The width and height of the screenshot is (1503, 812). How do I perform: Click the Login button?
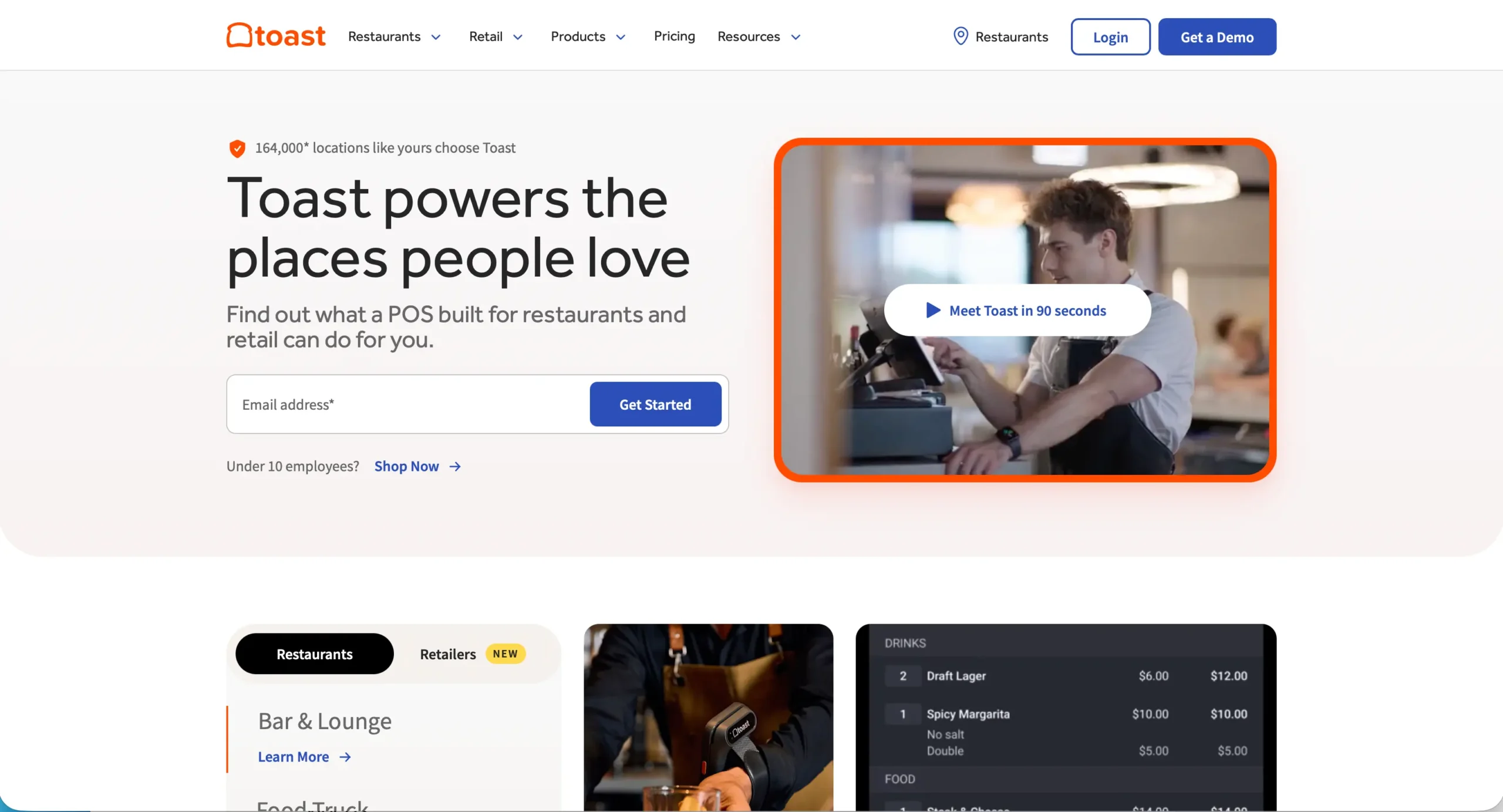pyautogui.click(x=1110, y=36)
